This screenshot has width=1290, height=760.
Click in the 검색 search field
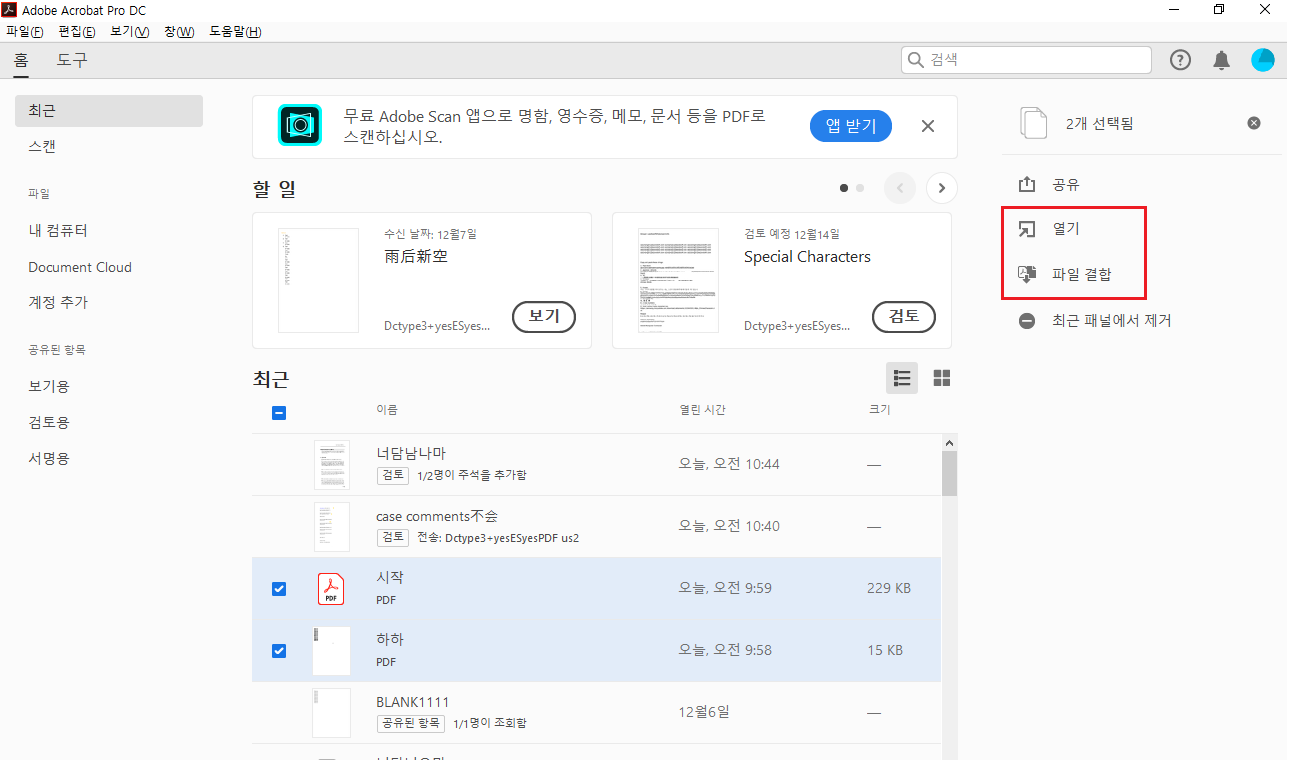point(1027,60)
